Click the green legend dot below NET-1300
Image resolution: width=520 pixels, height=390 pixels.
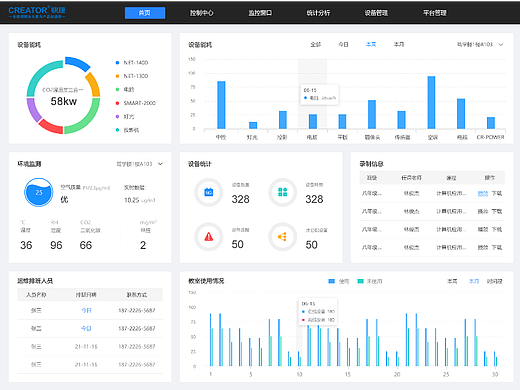[117, 89]
